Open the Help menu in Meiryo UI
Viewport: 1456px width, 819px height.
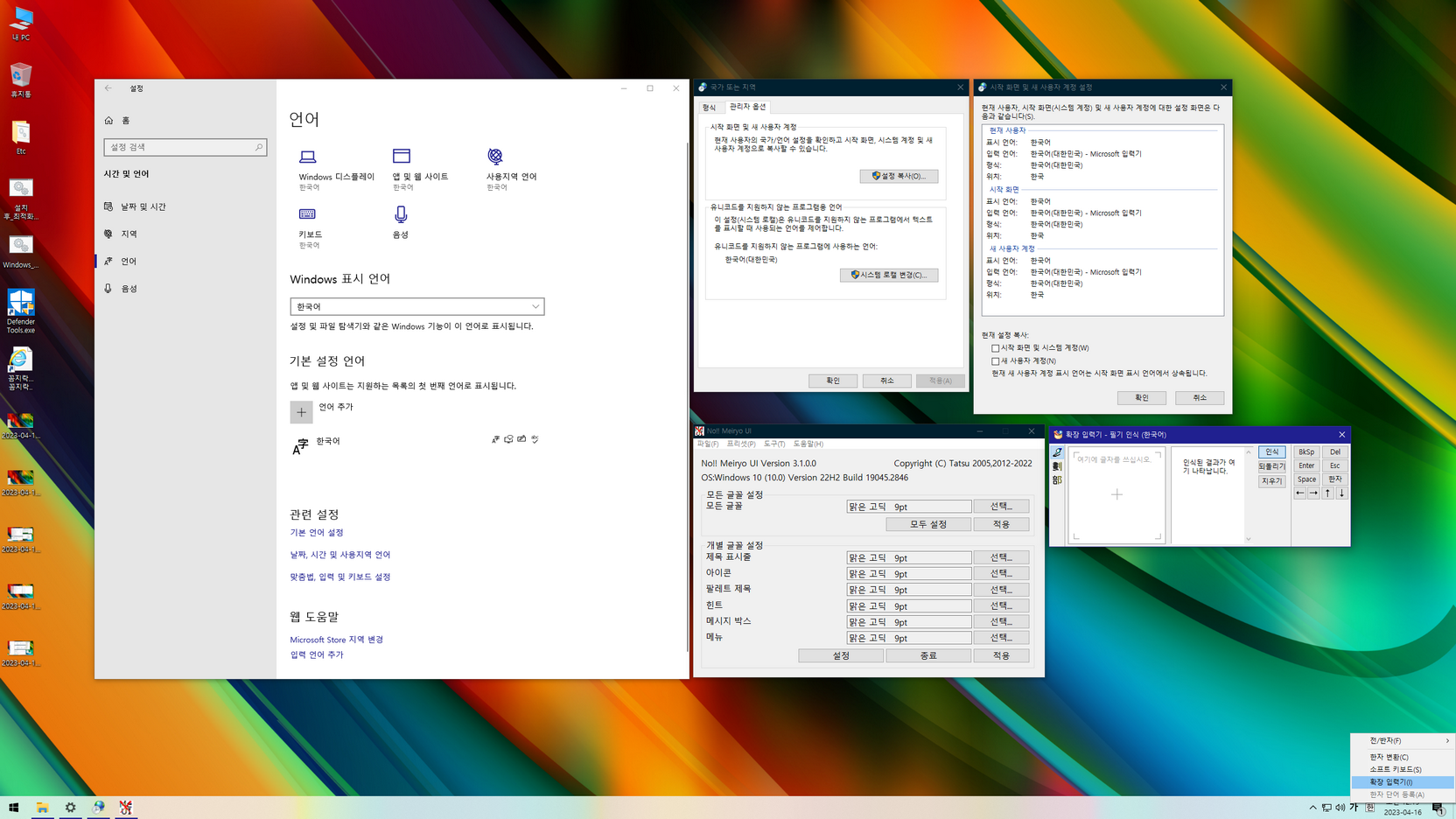point(808,444)
